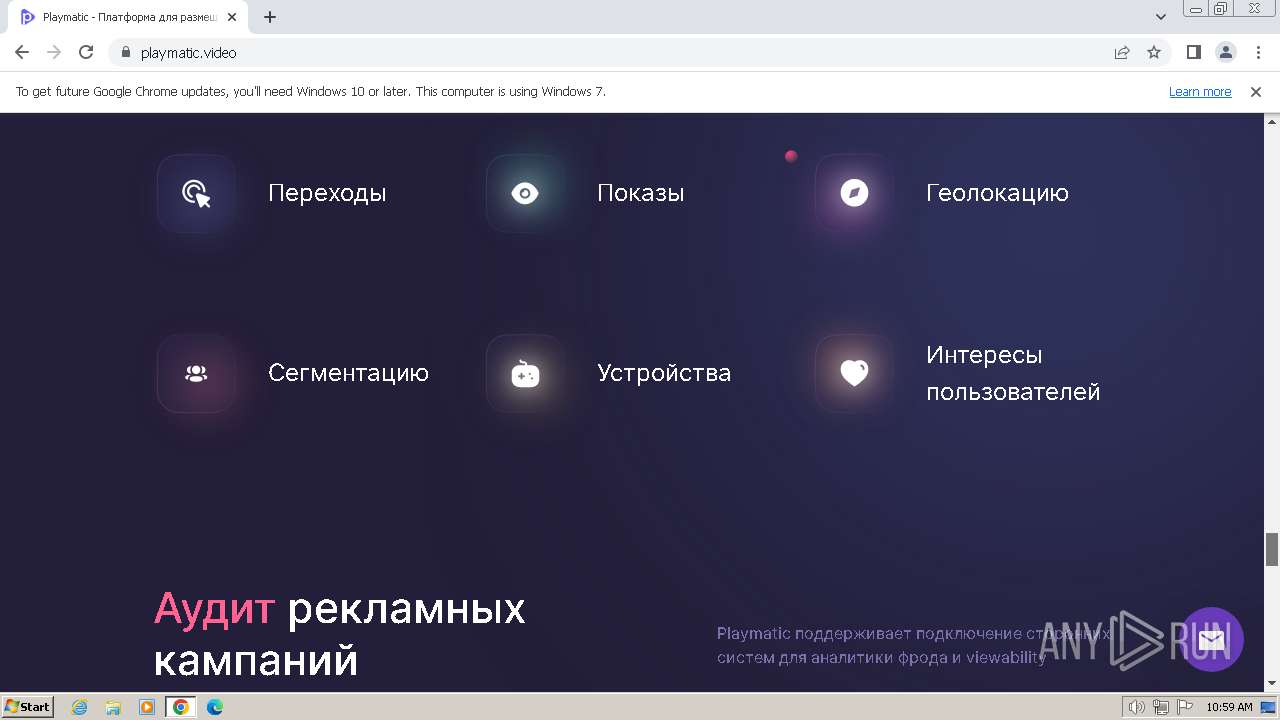
Task: Click the Показы eye icon
Action: click(525, 193)
